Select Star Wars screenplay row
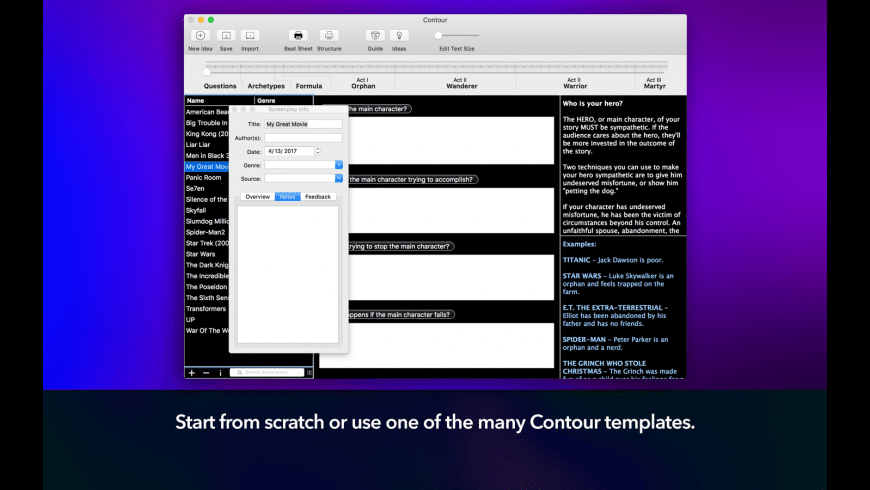 tap(206, 254)
